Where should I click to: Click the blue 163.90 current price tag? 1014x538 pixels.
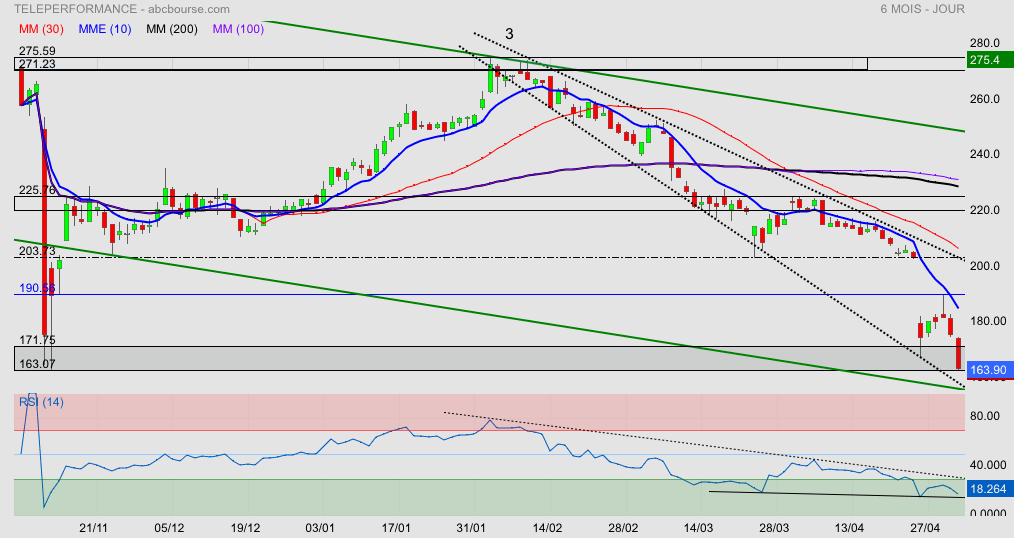tap(989, 370)
